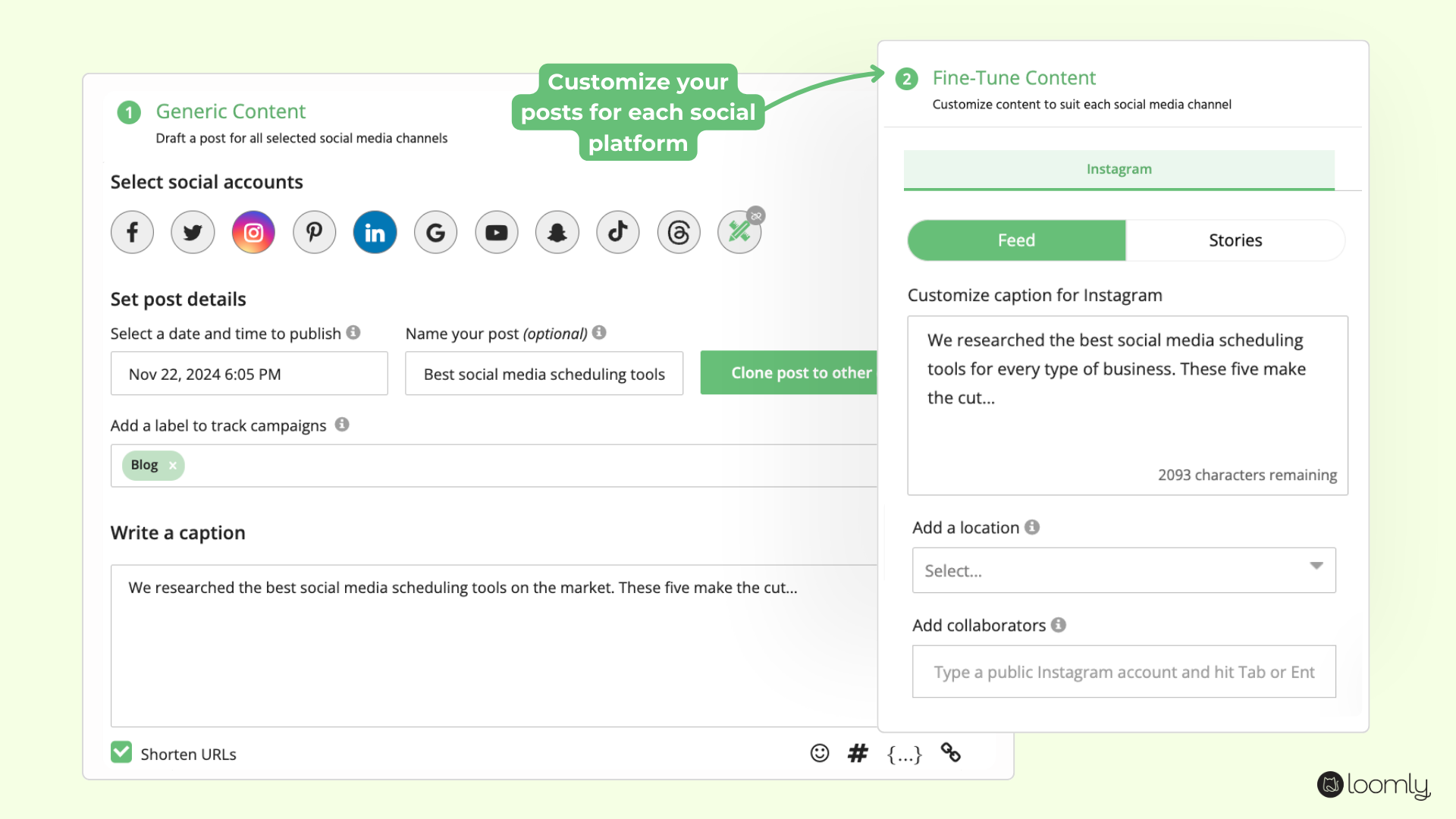Open the Add a location dropdown

tap(1124, 570)
